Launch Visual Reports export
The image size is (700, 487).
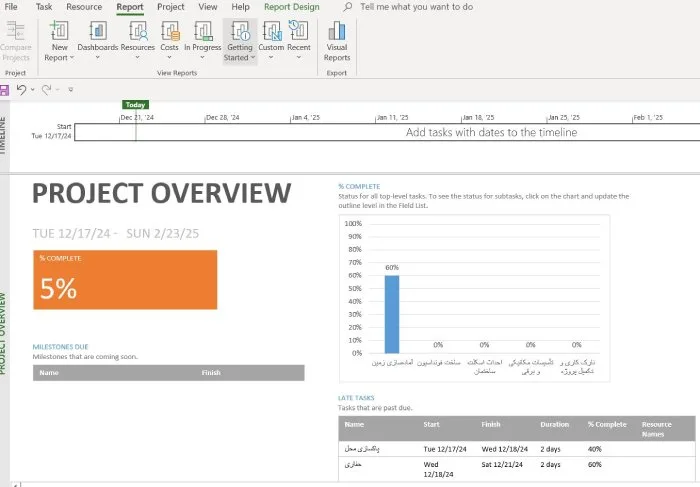[337, 40]
